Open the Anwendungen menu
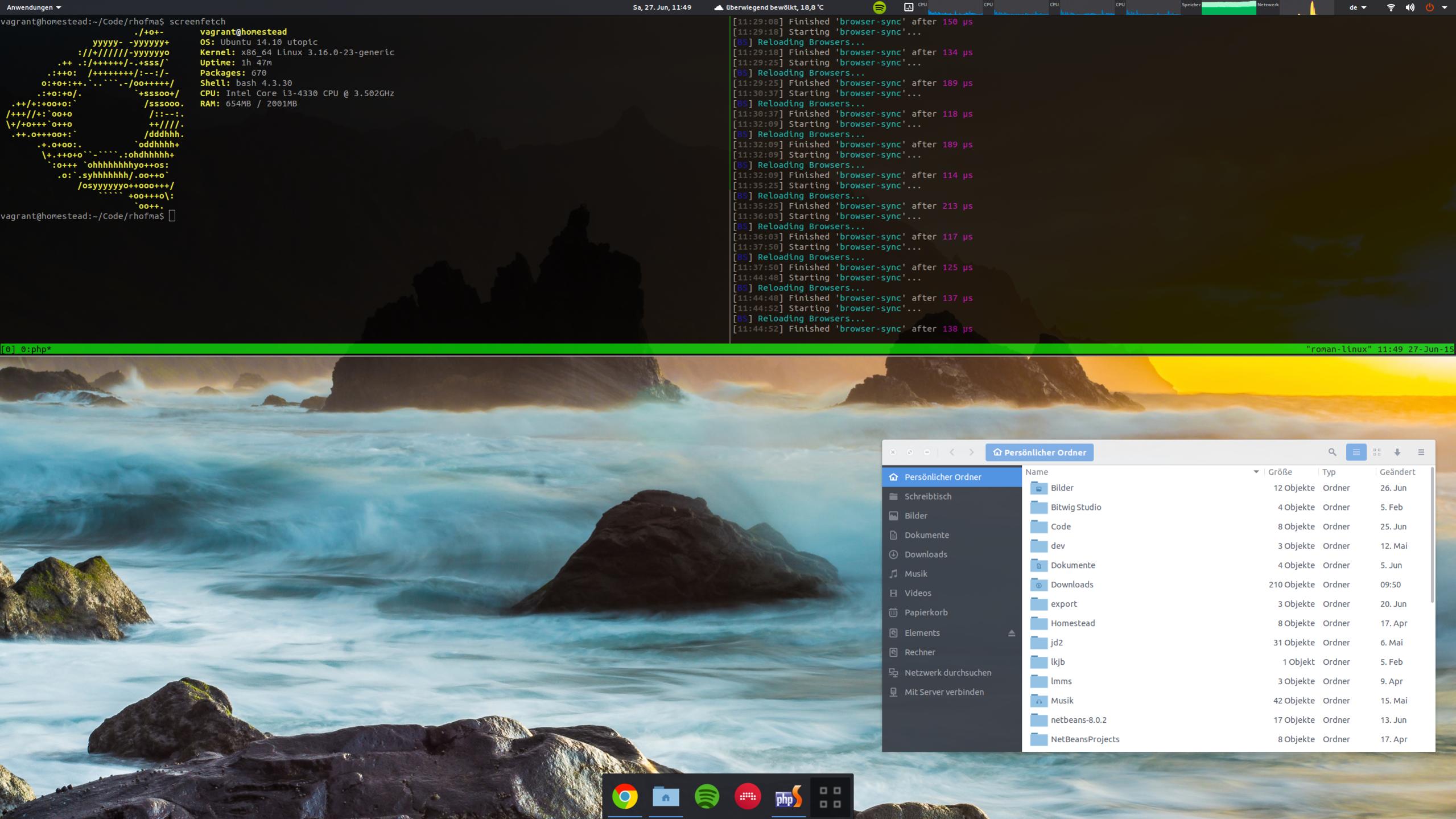Image resolution: width=1456 pixels, height=819 pixels. [34, 7]
